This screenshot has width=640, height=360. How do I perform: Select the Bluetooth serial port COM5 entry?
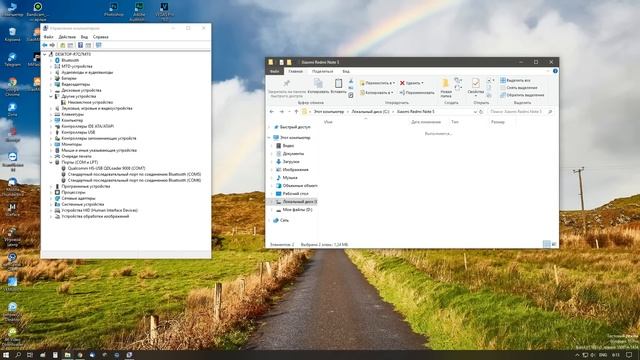pyautogui.click(x=134, y=174)
